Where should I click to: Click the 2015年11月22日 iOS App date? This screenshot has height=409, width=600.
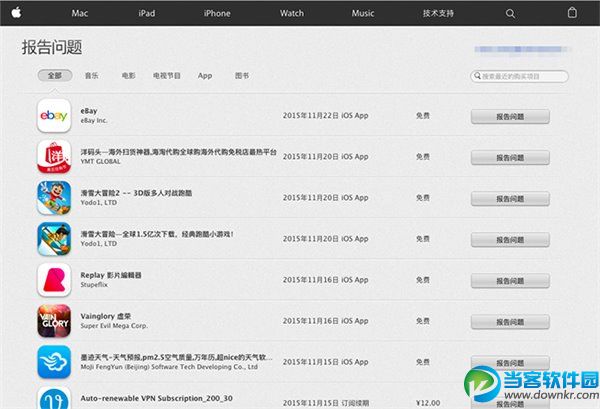[x=326, y=116]
